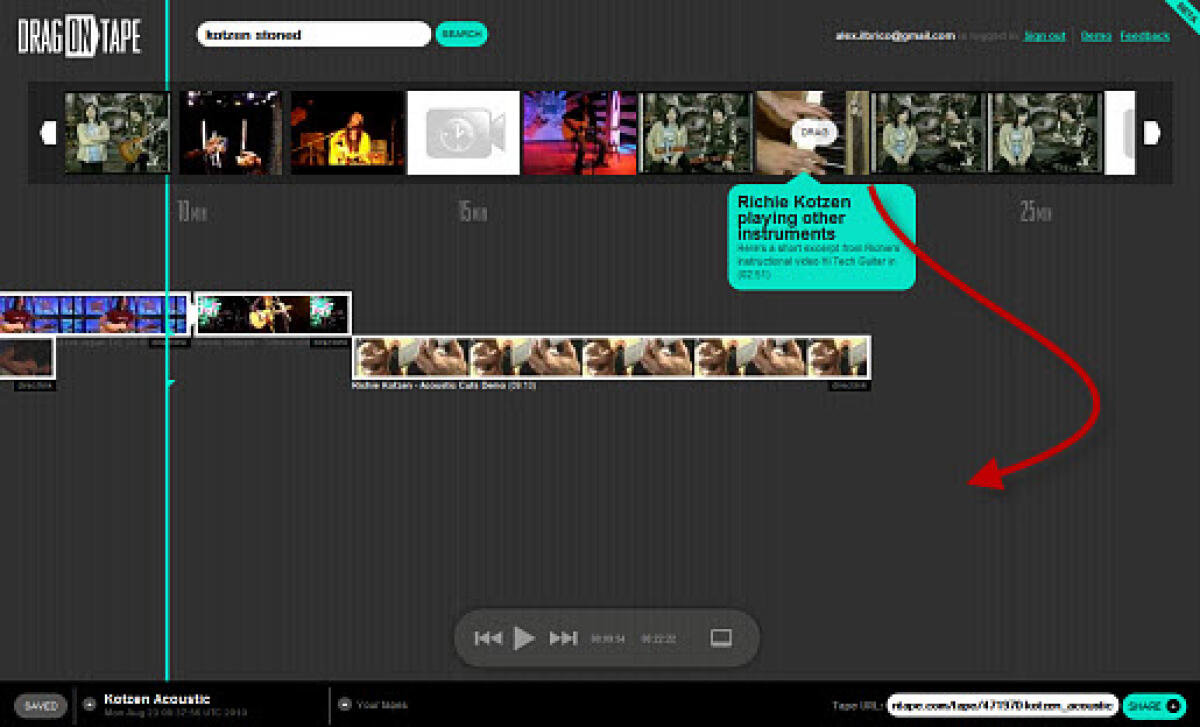Select the last search result thumbnail
The image size is (1200, 727).
(x=1045, y=133)
